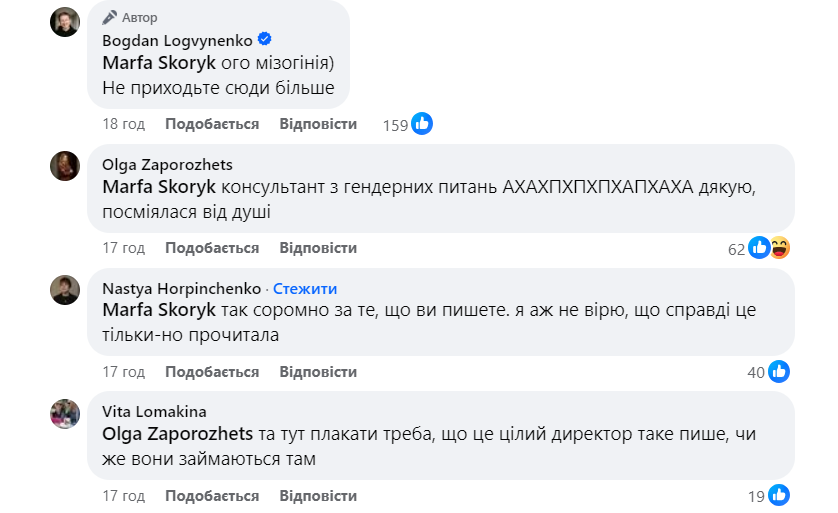Follow Nastya Horpinchenko via Стежити link
Viewport: 838px width, 513px height.
tap(305, 289)
